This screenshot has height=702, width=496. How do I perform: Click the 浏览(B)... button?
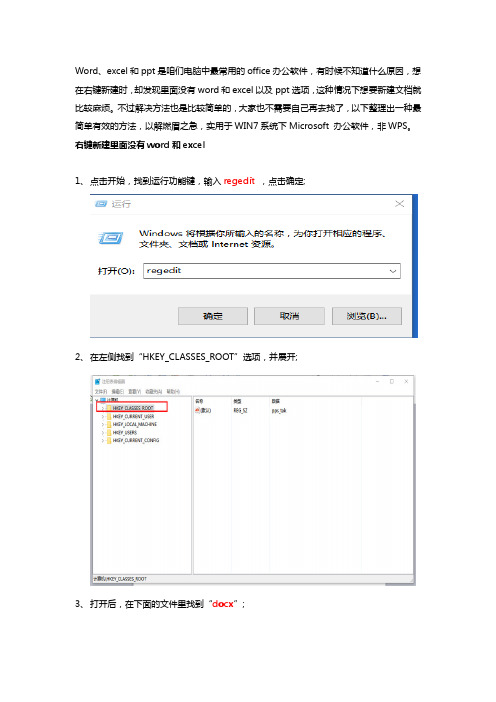tap(367, 316)
